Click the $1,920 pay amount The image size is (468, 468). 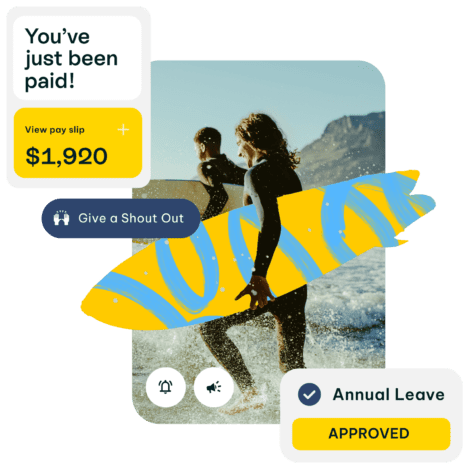[66, 156]
